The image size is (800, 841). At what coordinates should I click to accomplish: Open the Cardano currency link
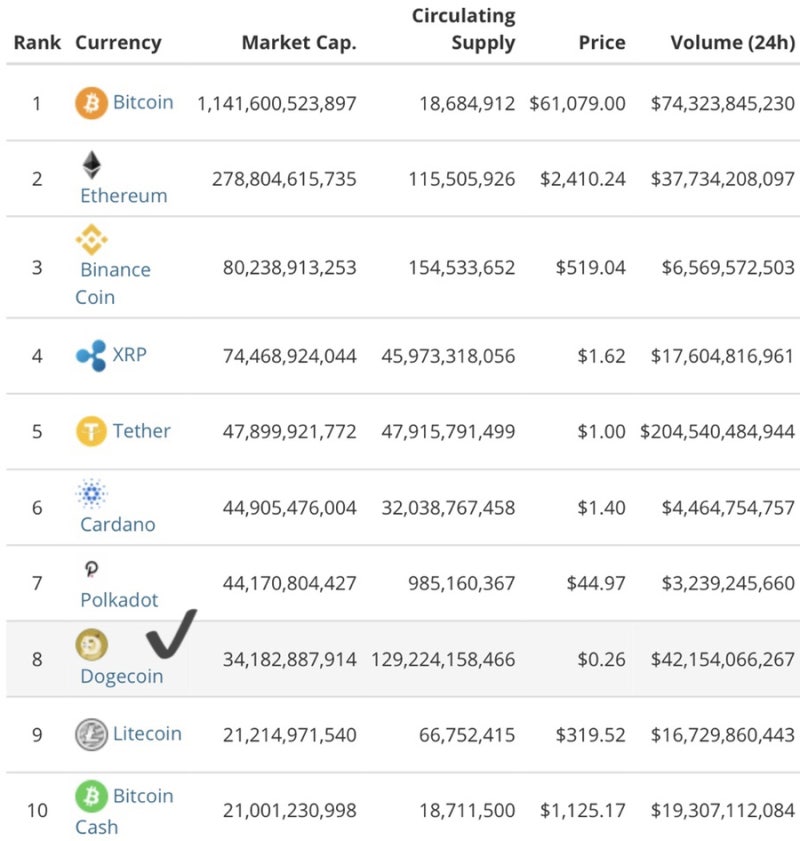118,524
